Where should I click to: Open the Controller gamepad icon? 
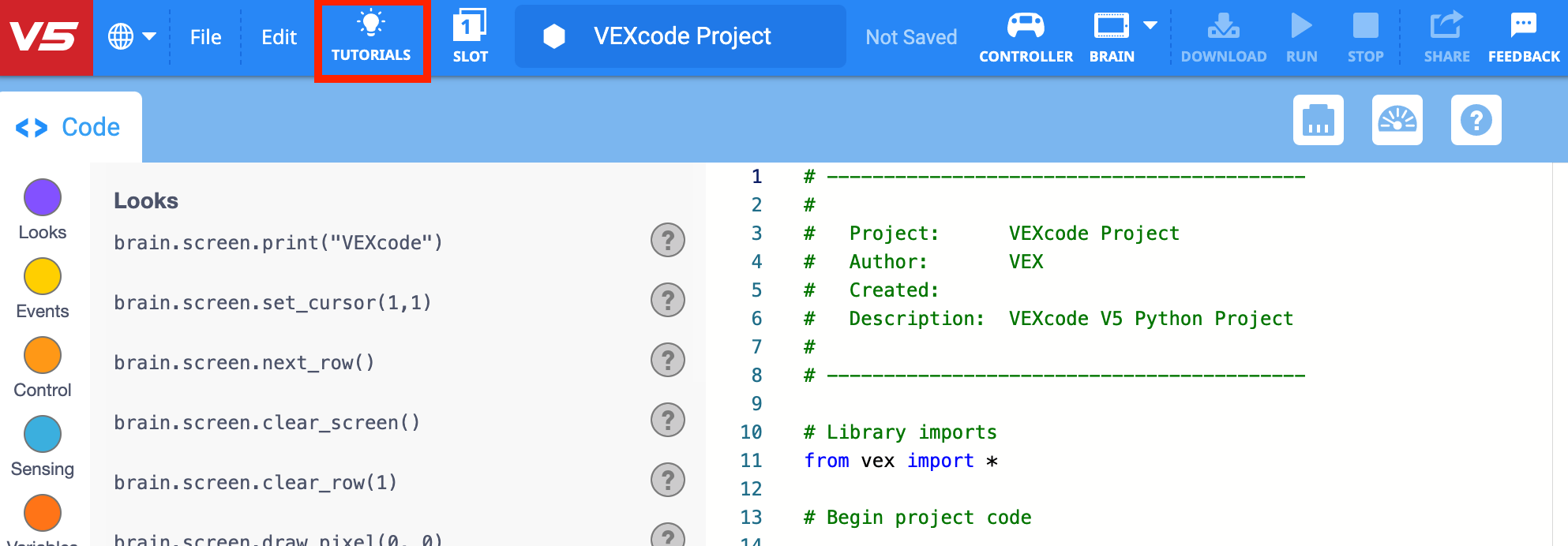(1026, 27)
